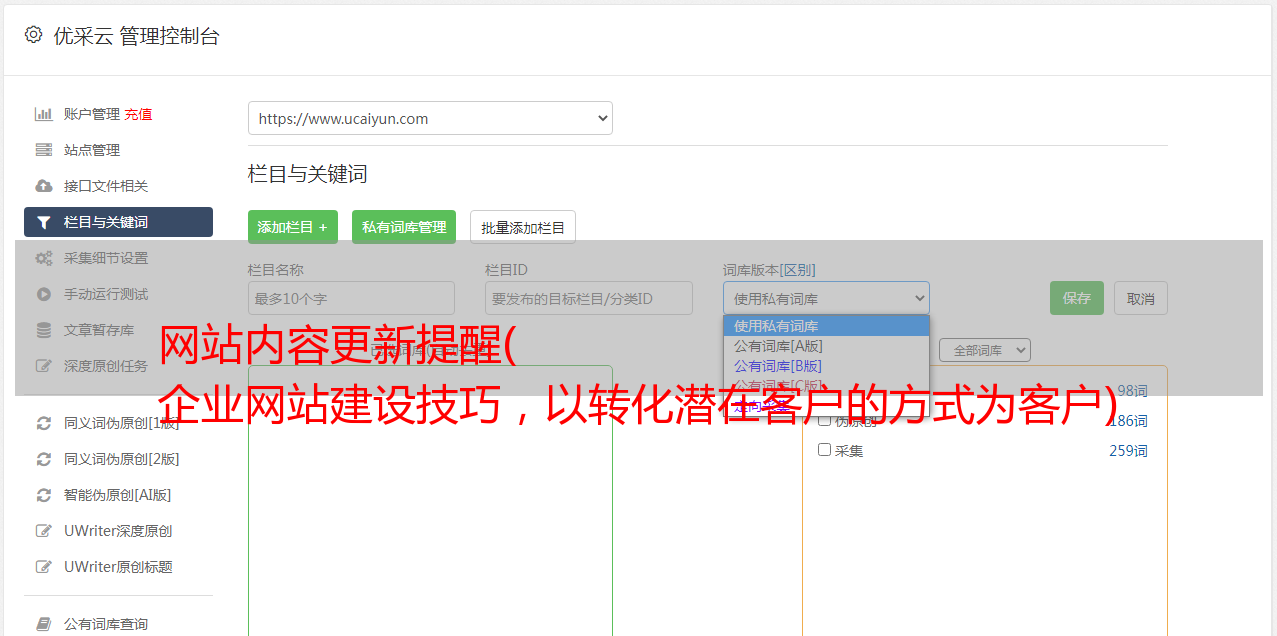
Task: Open UWriter原创标题 in the sidebar
Action: (118, 567)
